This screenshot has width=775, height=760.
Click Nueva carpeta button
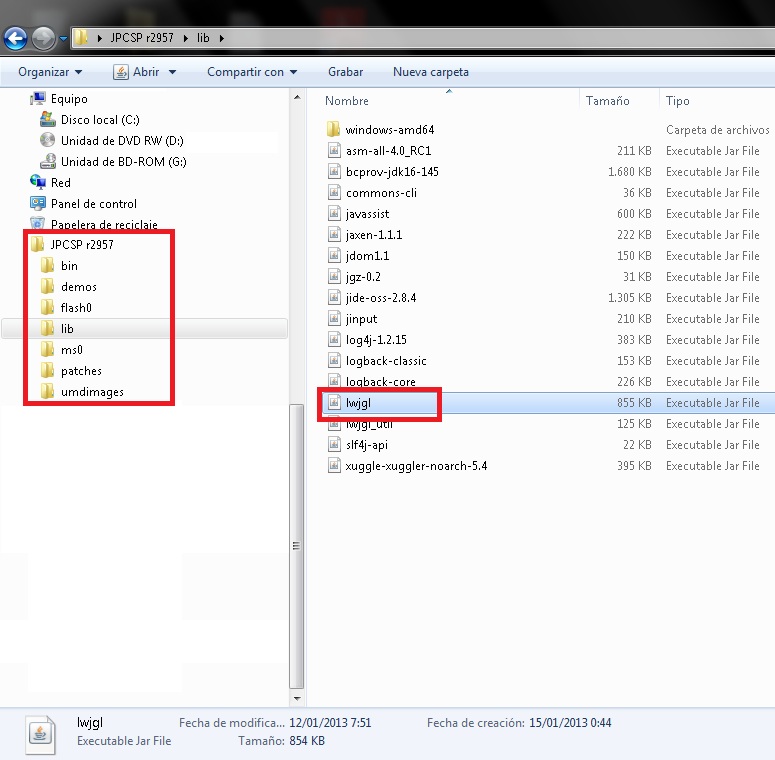click(430, 72)
